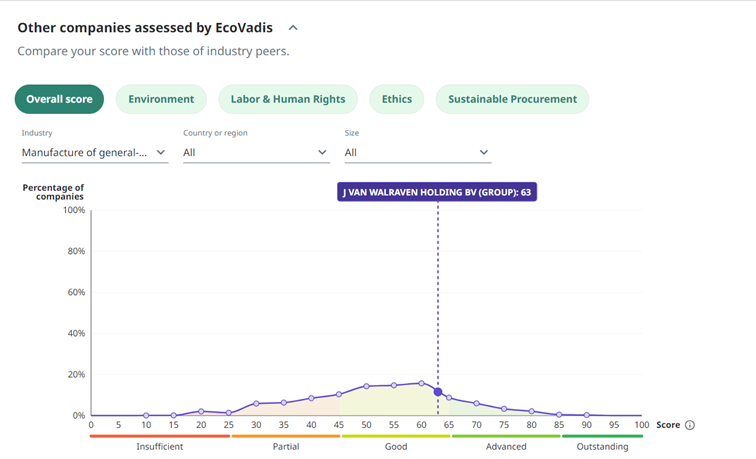Click the dark green Outstanding band
The image size is (756, 459).
602,436
